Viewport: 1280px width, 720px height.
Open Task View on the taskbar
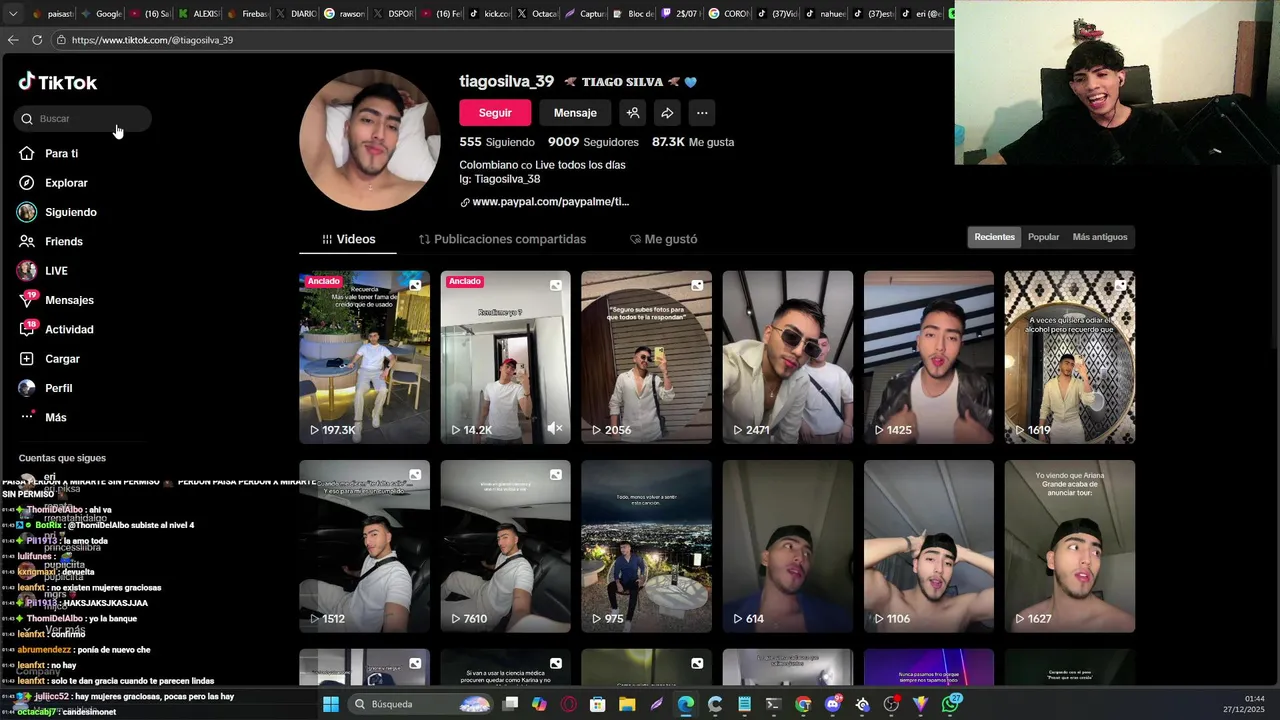point(510,704)
